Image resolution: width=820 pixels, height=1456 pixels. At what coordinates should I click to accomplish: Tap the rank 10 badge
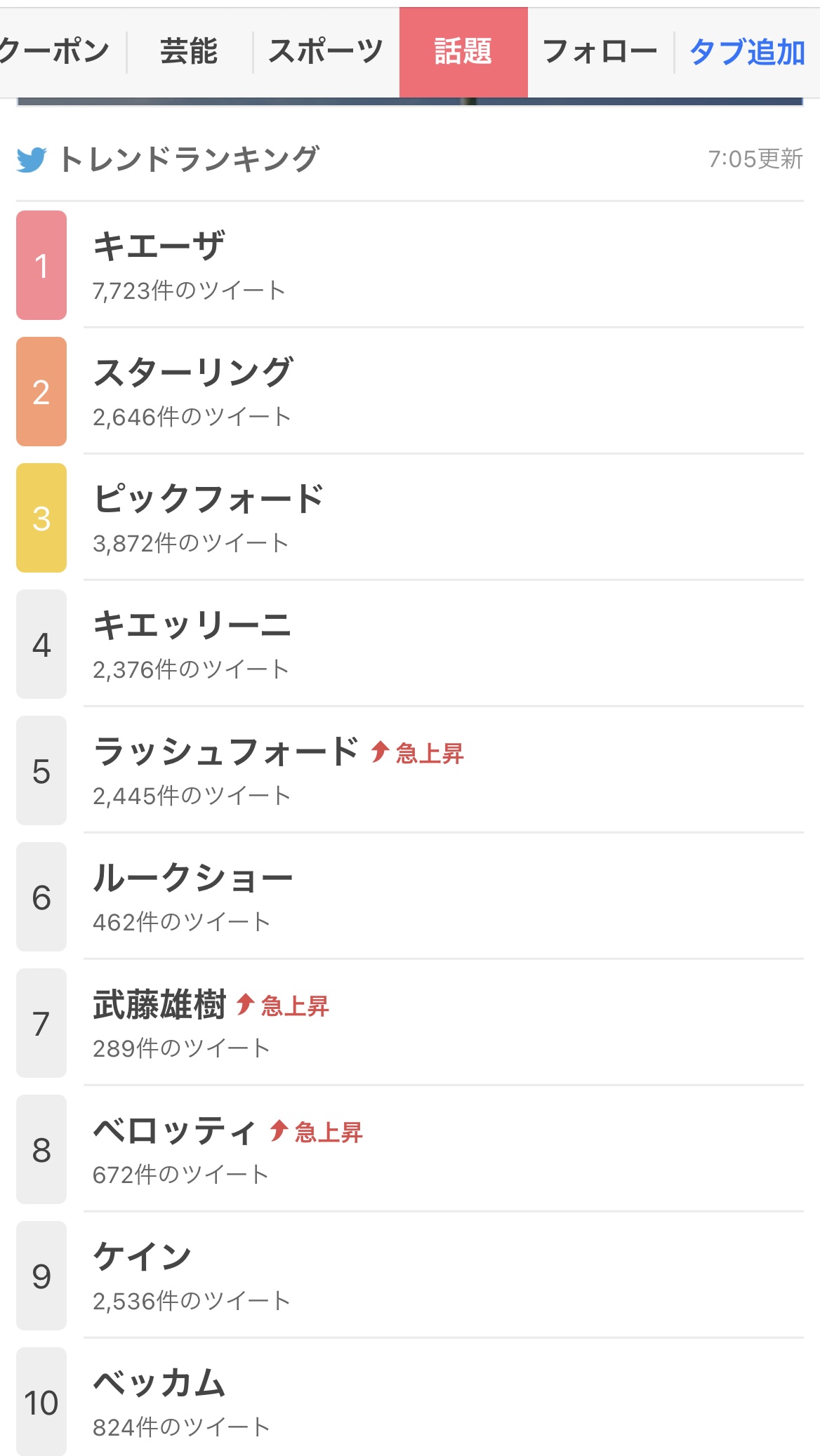41,1402
